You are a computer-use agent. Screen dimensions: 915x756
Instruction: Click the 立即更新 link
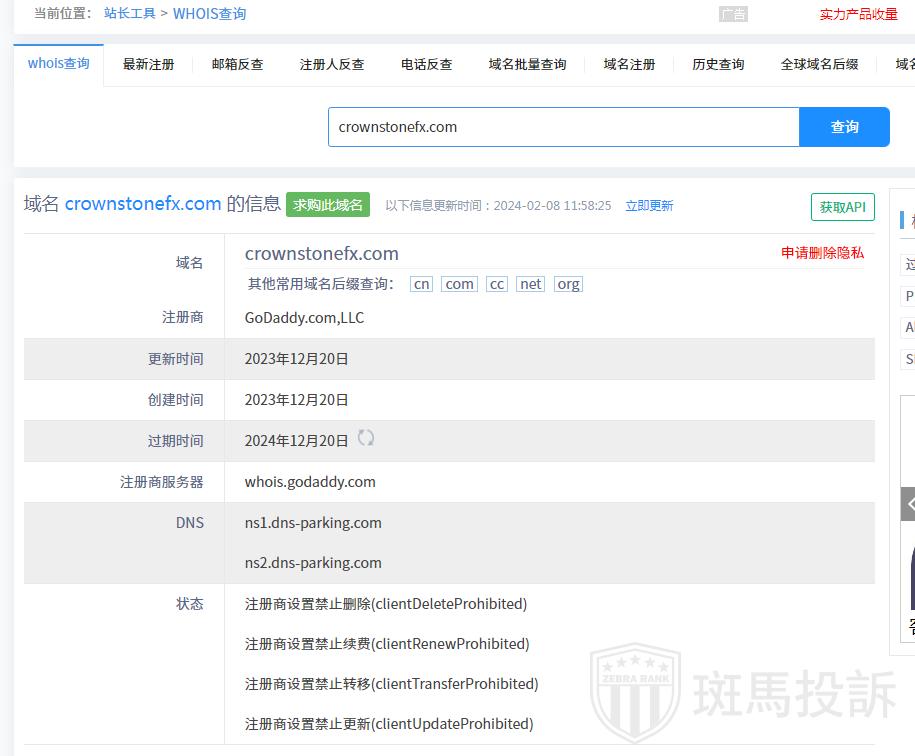coord(649,206)
